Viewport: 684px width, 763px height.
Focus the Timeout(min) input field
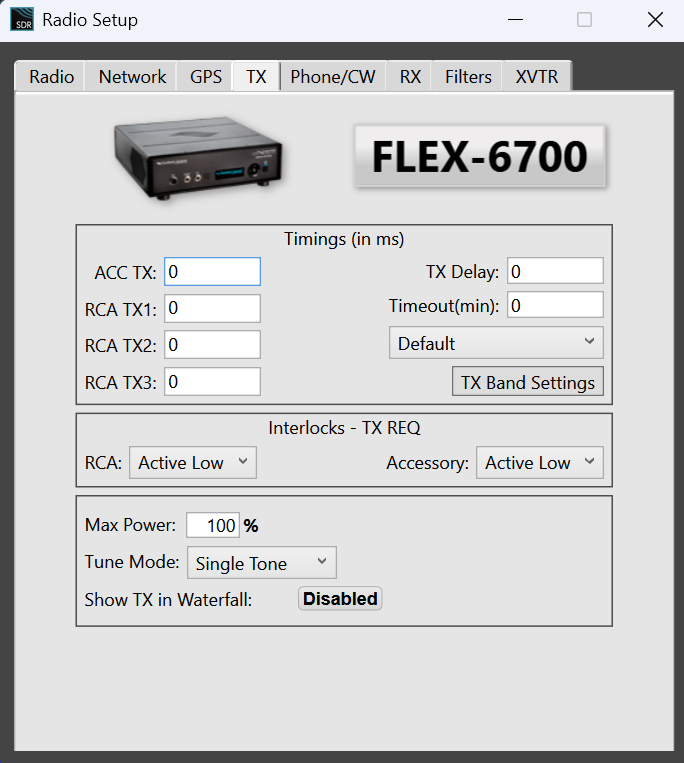pos(555,305)
